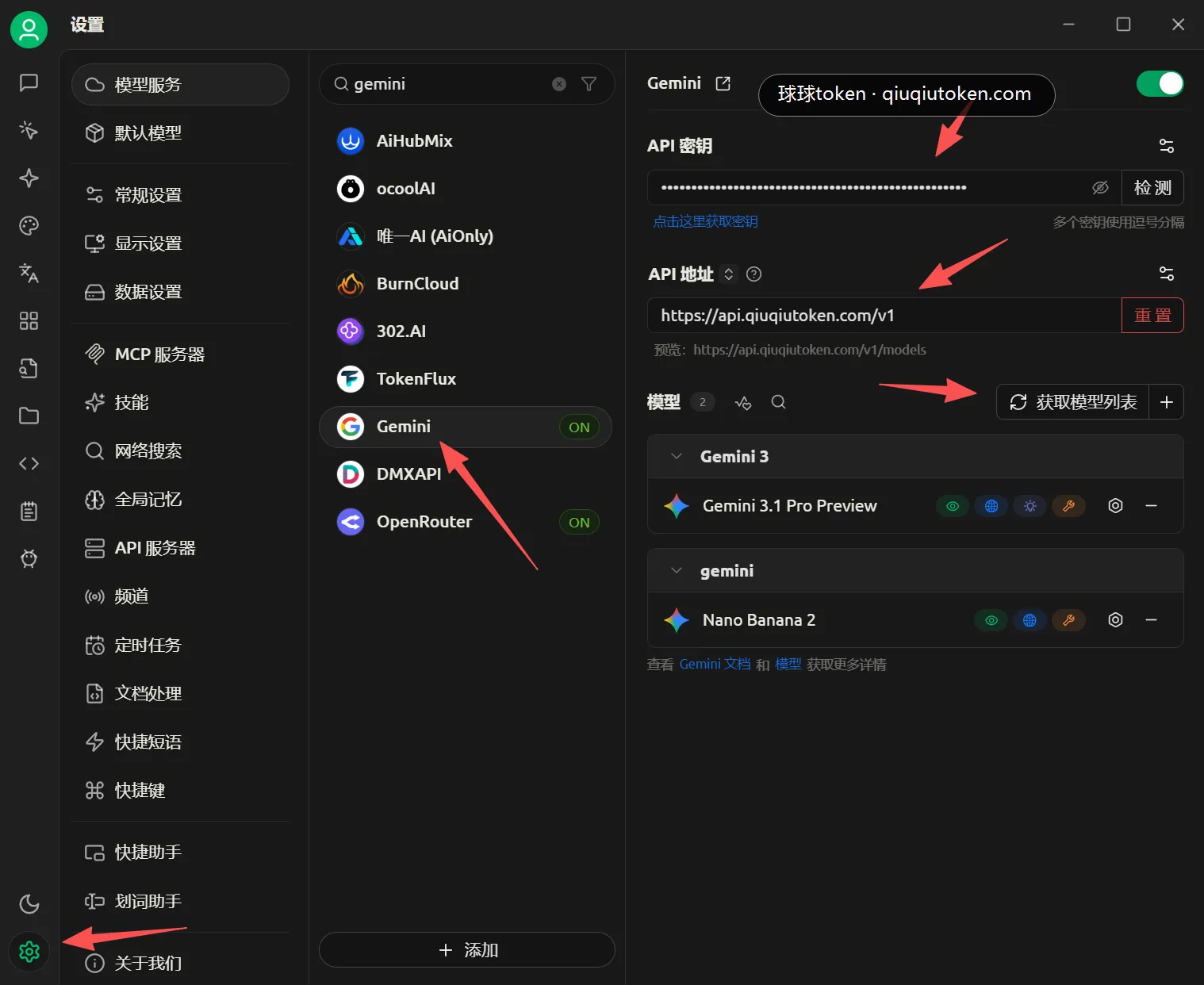
Task: Select TokenFlux provider
Action: tap(466, 378)
